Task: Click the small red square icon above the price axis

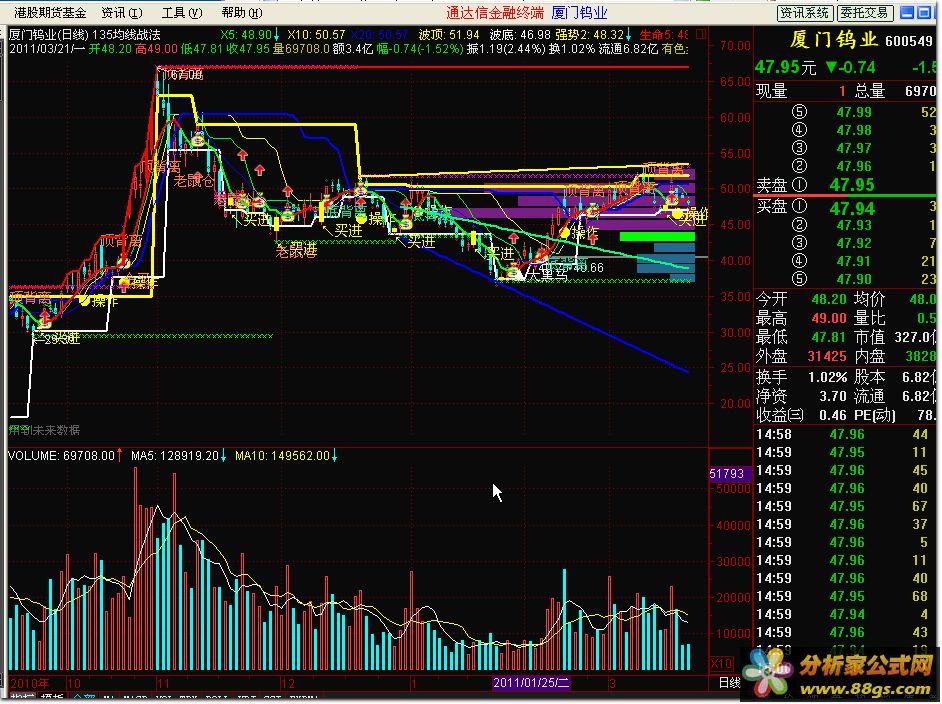Action: [700, 34]
